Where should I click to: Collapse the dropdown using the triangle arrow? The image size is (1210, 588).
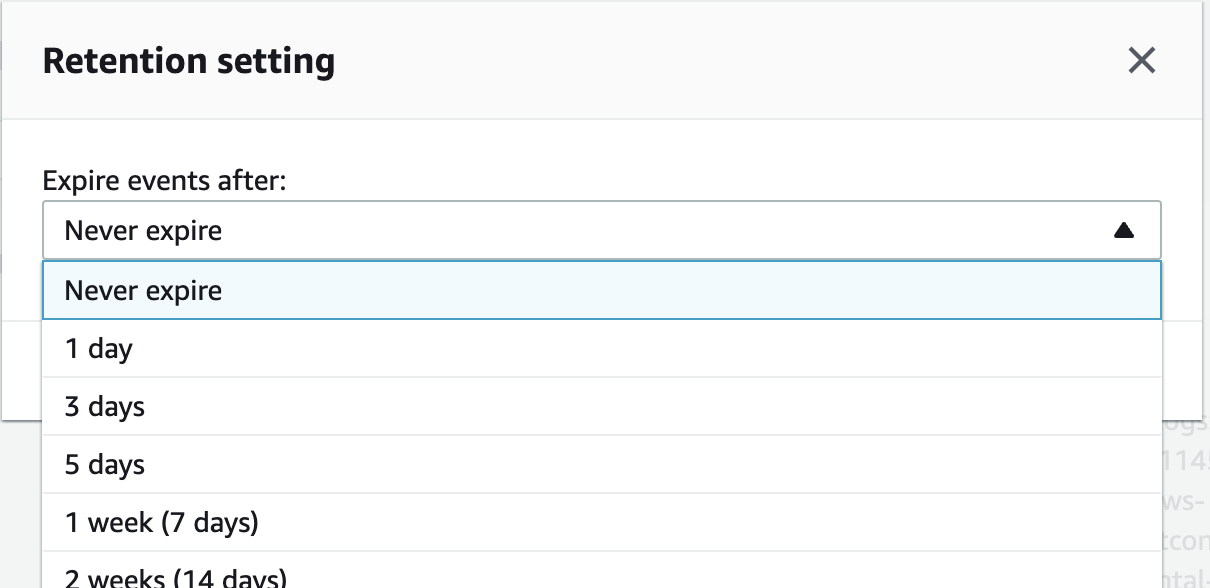[1123, 231]
